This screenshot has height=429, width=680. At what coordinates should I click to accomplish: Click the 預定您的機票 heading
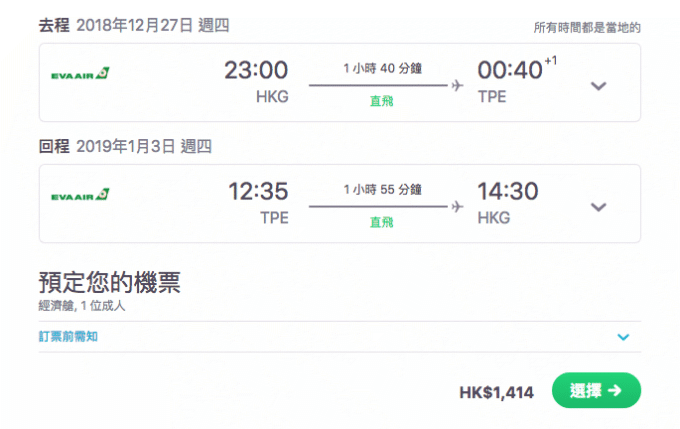[x=109, y=282]
